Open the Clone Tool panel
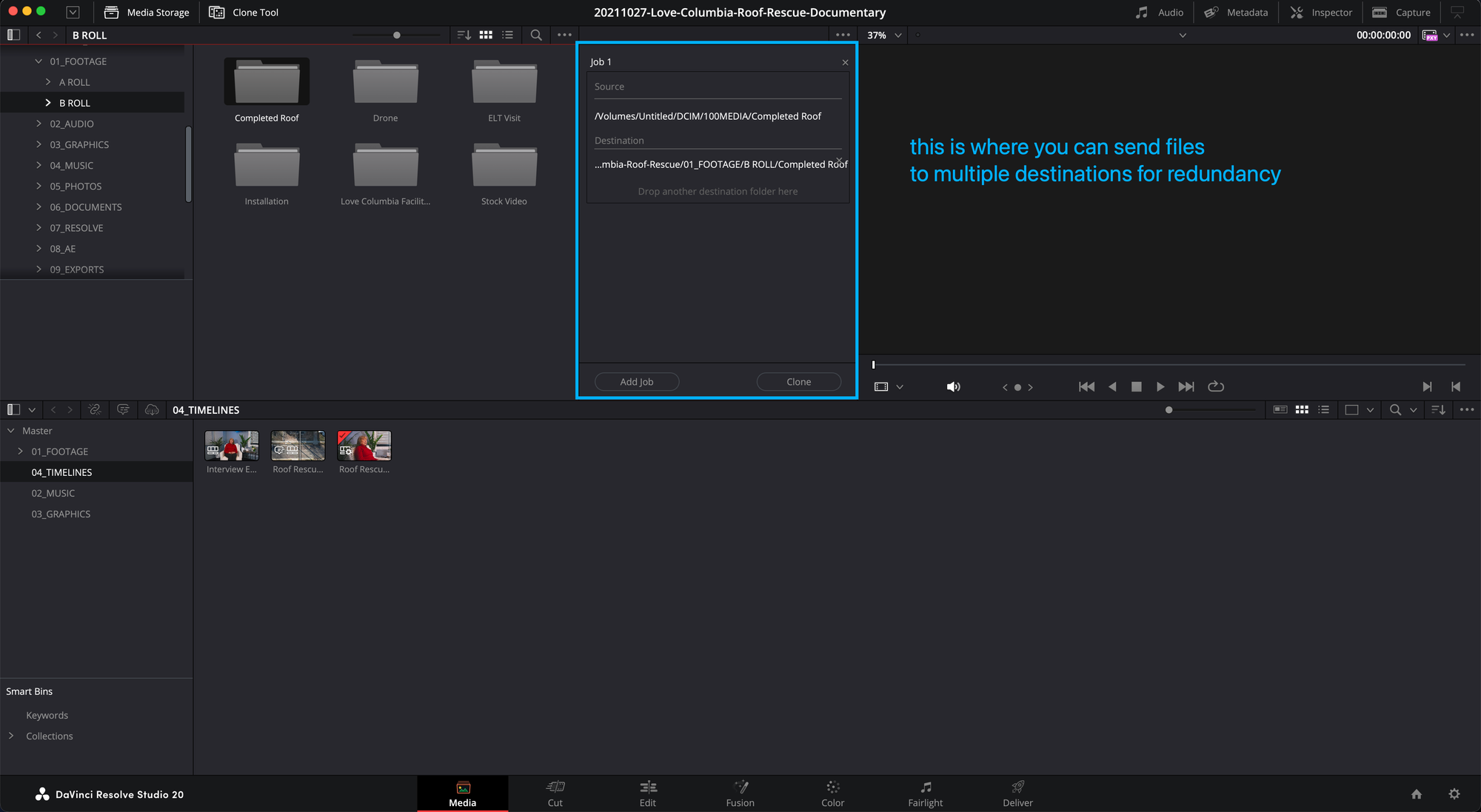 pyautogui.click(x=244, y=13)
